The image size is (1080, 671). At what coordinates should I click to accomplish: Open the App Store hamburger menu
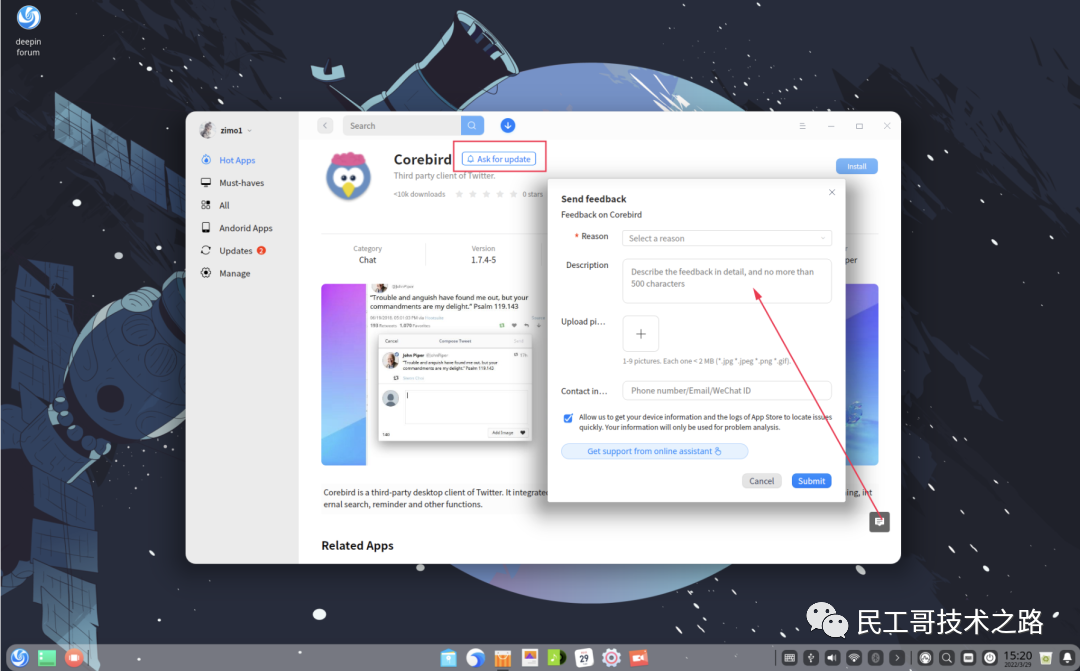click(x=802, y=126)
